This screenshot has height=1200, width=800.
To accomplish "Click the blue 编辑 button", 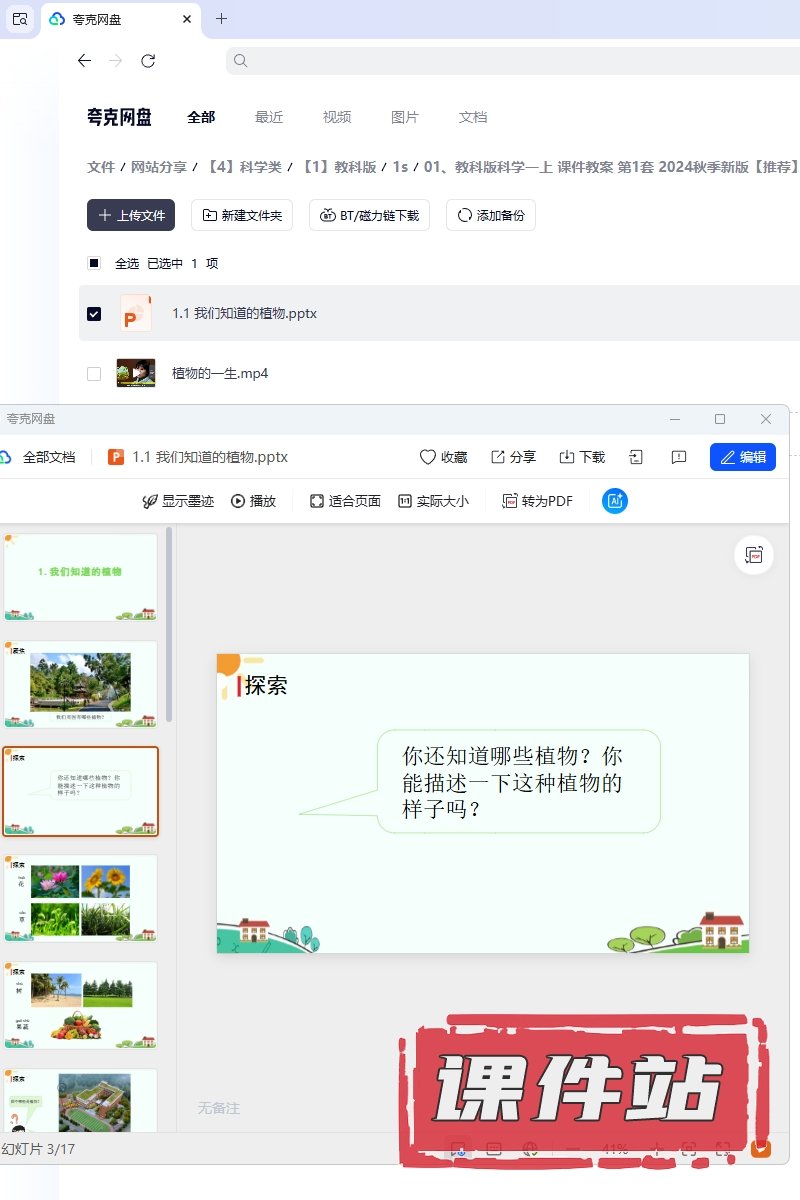I will coord(742,457).
